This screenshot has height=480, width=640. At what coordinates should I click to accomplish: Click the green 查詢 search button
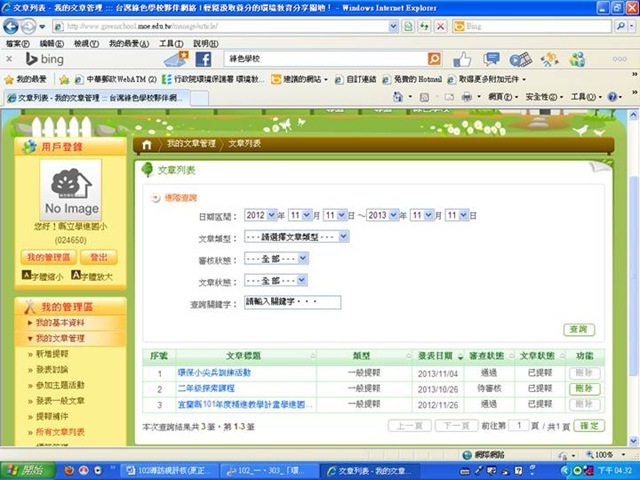(579, 330)
